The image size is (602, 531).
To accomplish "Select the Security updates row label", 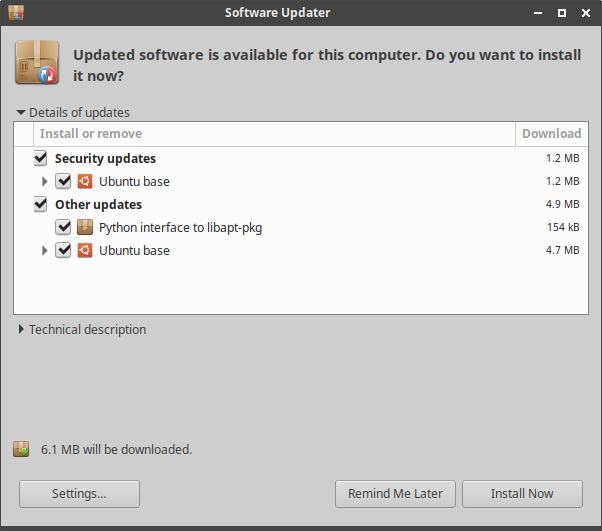I will [105, 159].
